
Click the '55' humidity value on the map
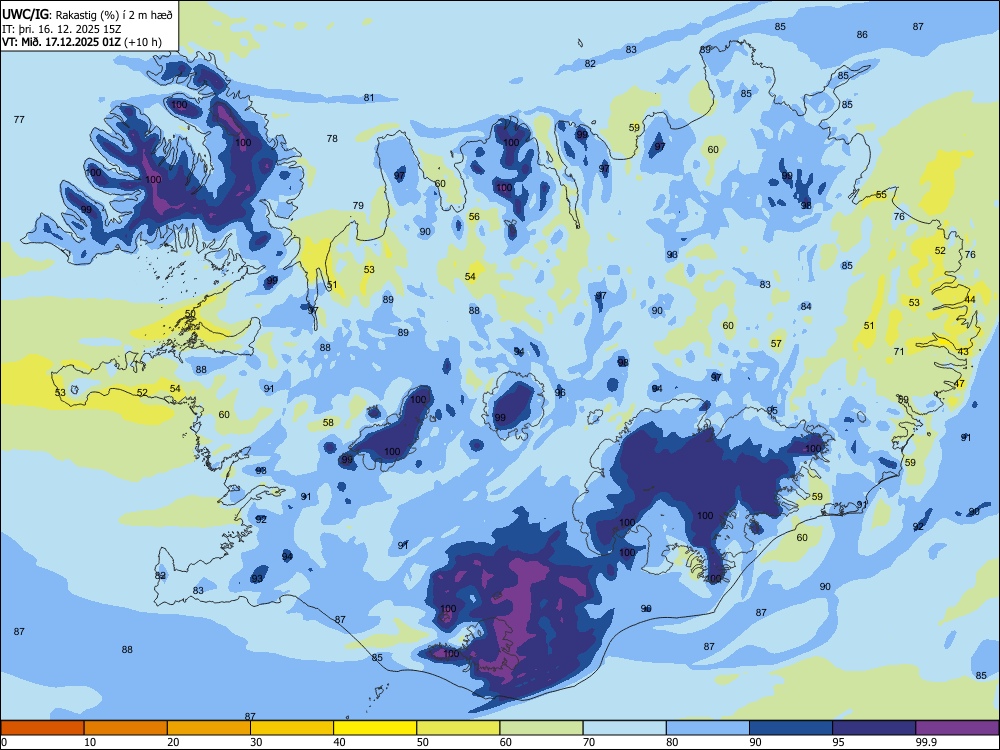click(881, 195)
